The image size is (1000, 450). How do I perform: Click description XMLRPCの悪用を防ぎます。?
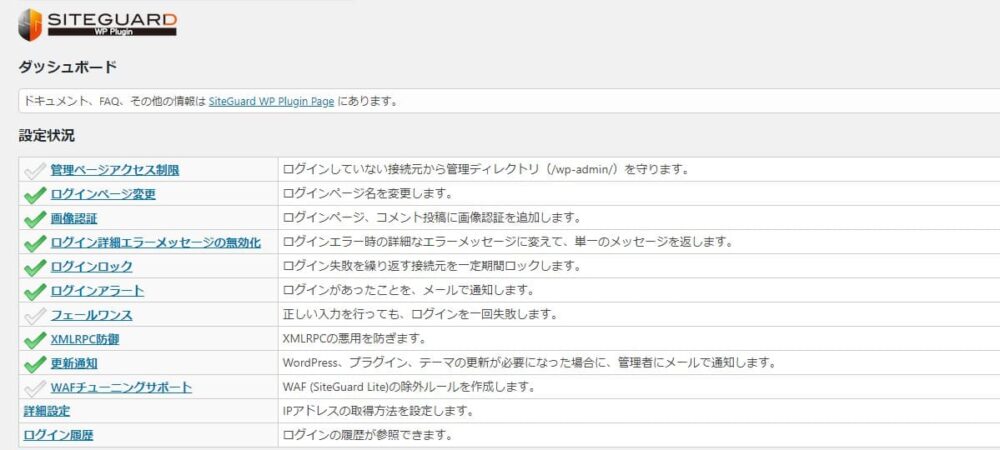(x=354, y=339)
